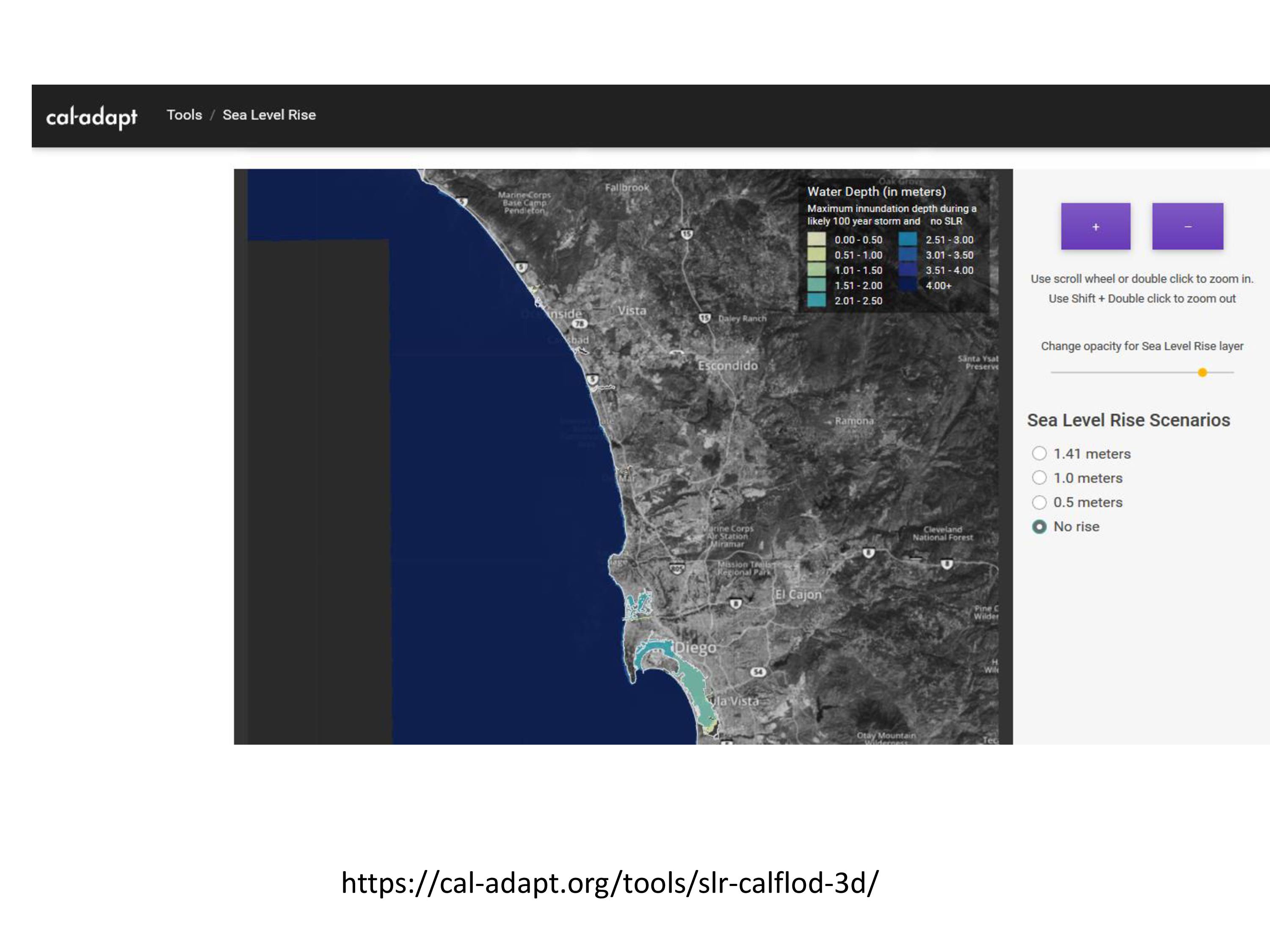Screen dimensions: 1270x952
Task: Adjust the Sea Level Rise opacity slider
Action: coord(1202,373)
